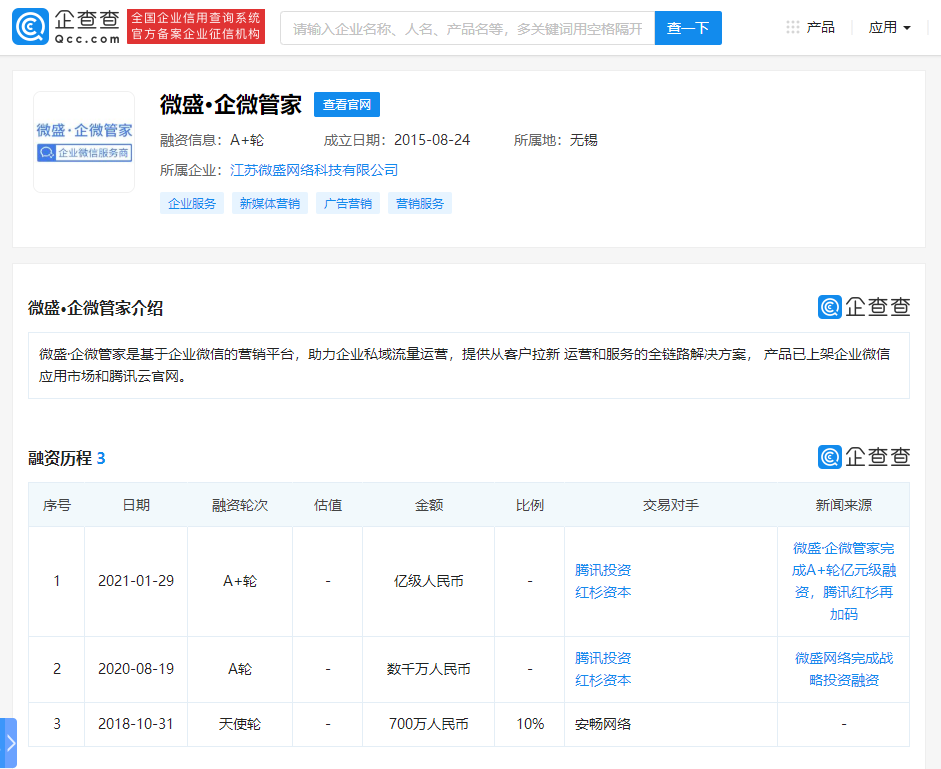
Task: Click the A轮 round cell in row 2
Action: [x=240, y=669]
